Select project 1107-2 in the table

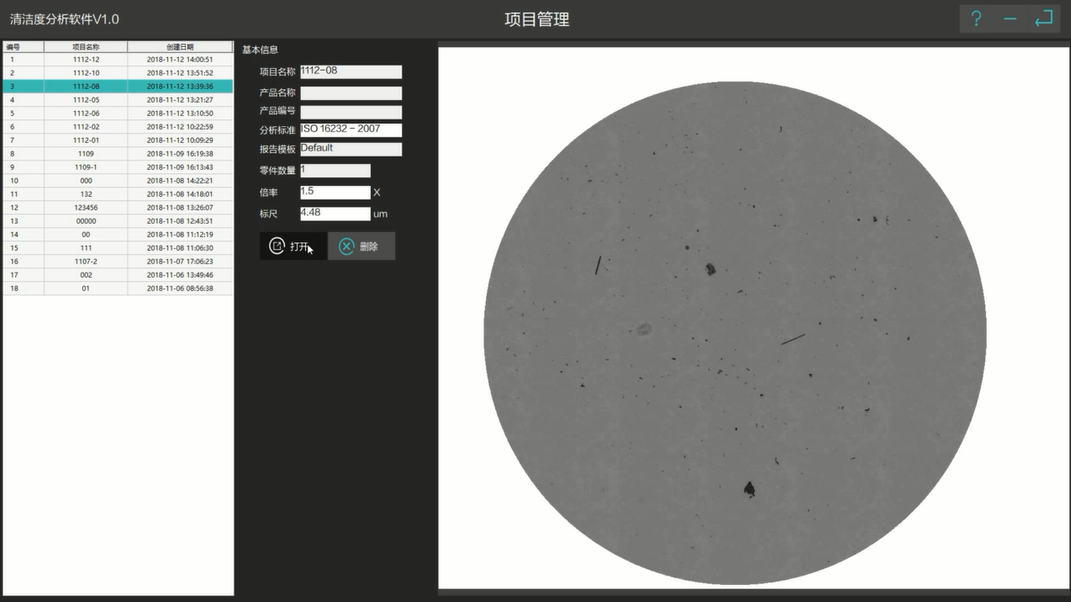(x=86, y=261)
